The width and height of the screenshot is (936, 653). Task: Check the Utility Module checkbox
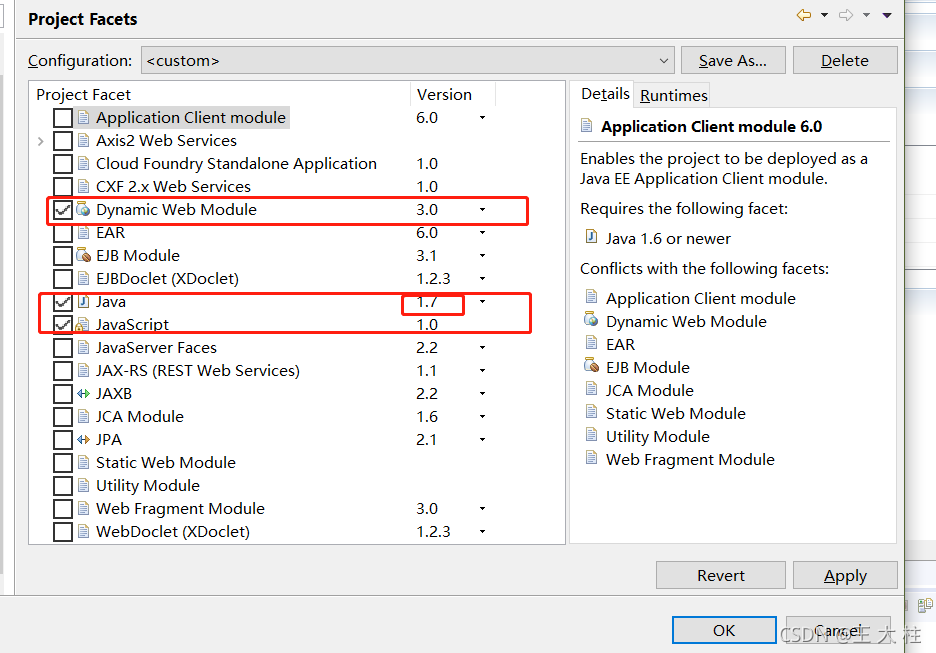tap(63, 486)
